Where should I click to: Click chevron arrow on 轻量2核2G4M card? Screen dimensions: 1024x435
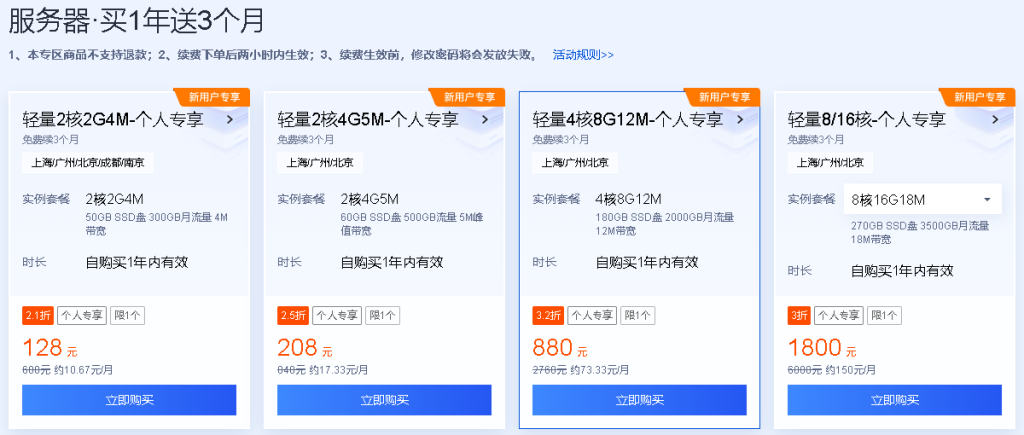pyautogui.click(x=230, y=120)
